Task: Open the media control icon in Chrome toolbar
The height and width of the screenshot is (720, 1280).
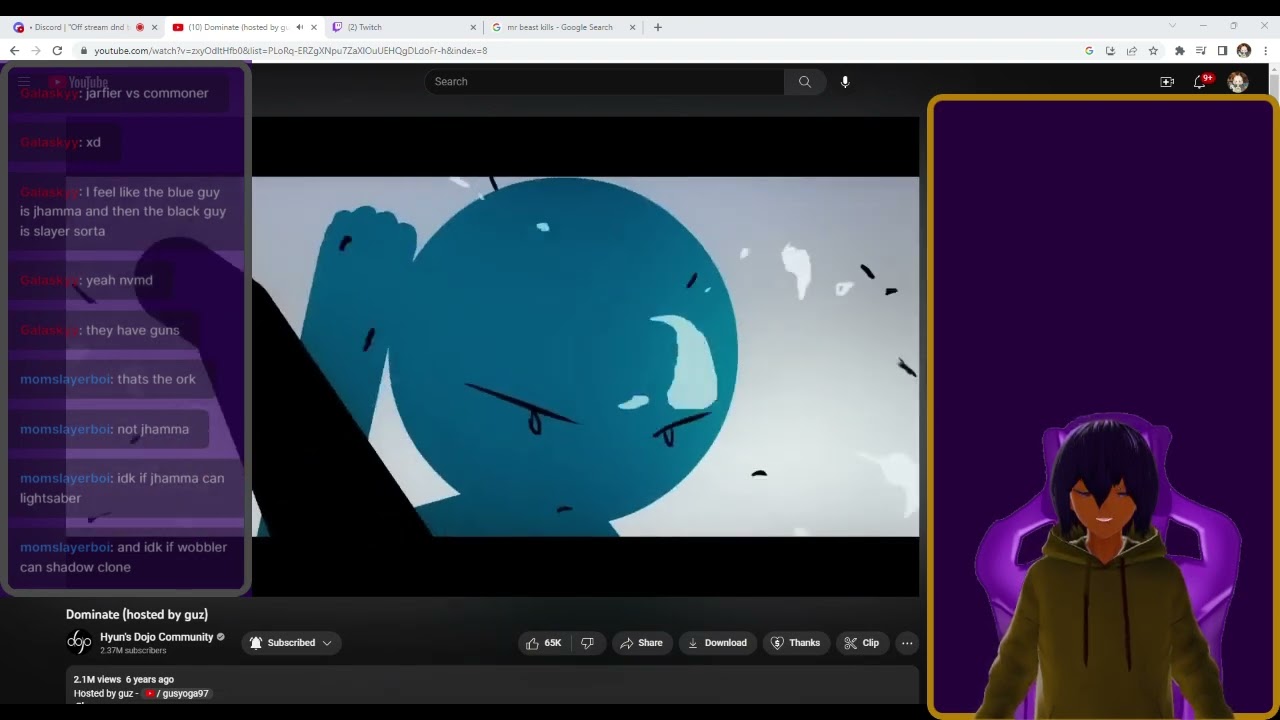Action: coord(1201,50)
